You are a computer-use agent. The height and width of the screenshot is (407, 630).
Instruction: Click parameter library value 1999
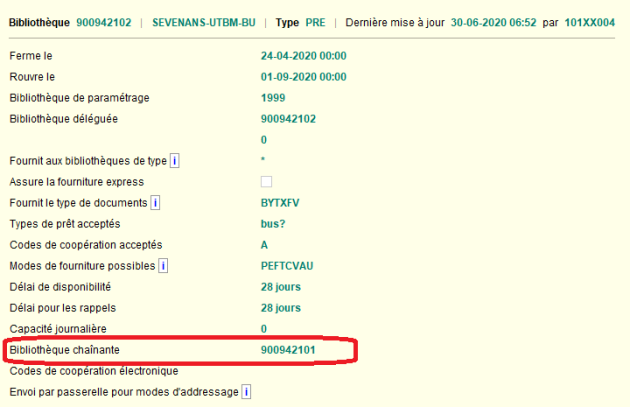(273, 98)
